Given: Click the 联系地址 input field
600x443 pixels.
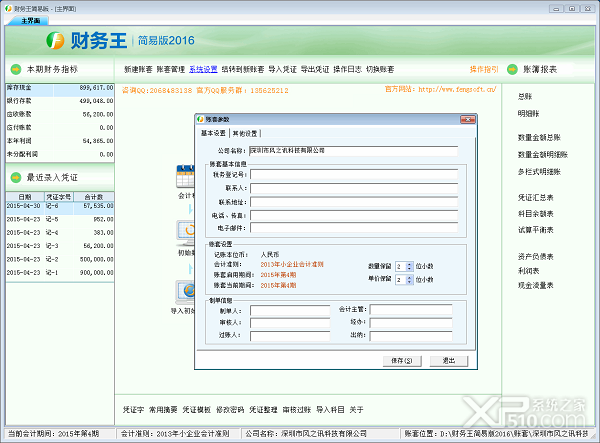Looking at the screenshot, I should tap(354, 202).
